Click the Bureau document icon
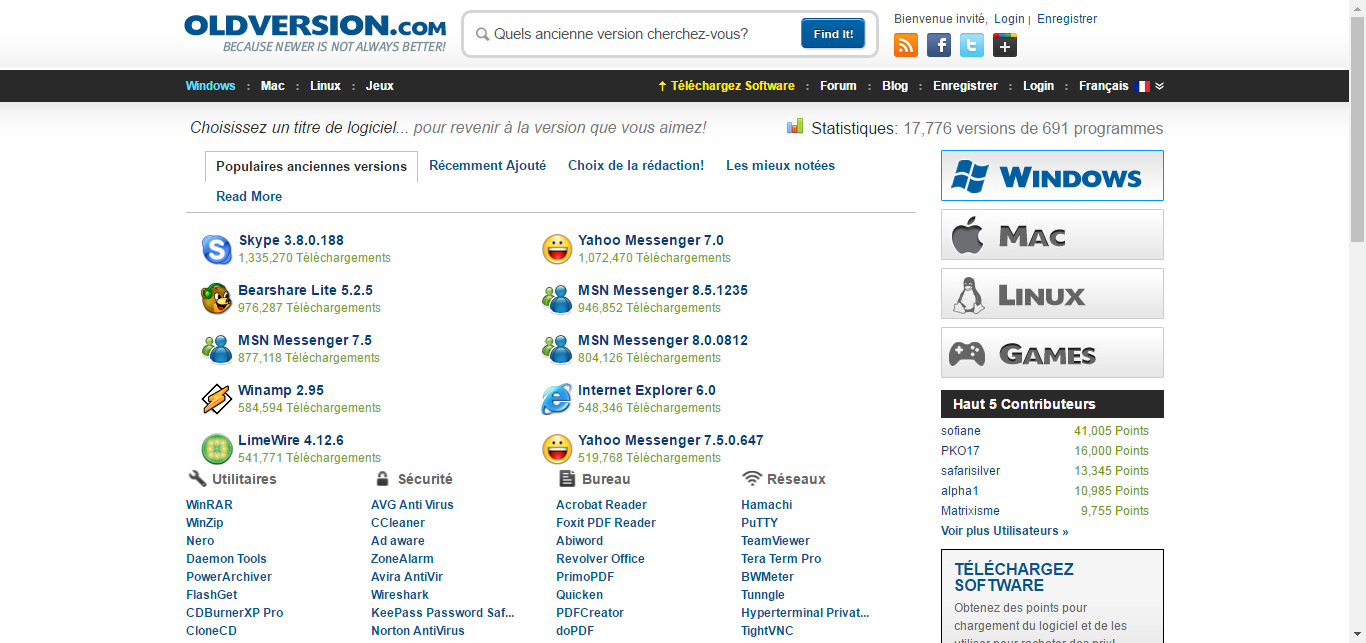This screenshot has height=643, width=1366. (567, 478)
